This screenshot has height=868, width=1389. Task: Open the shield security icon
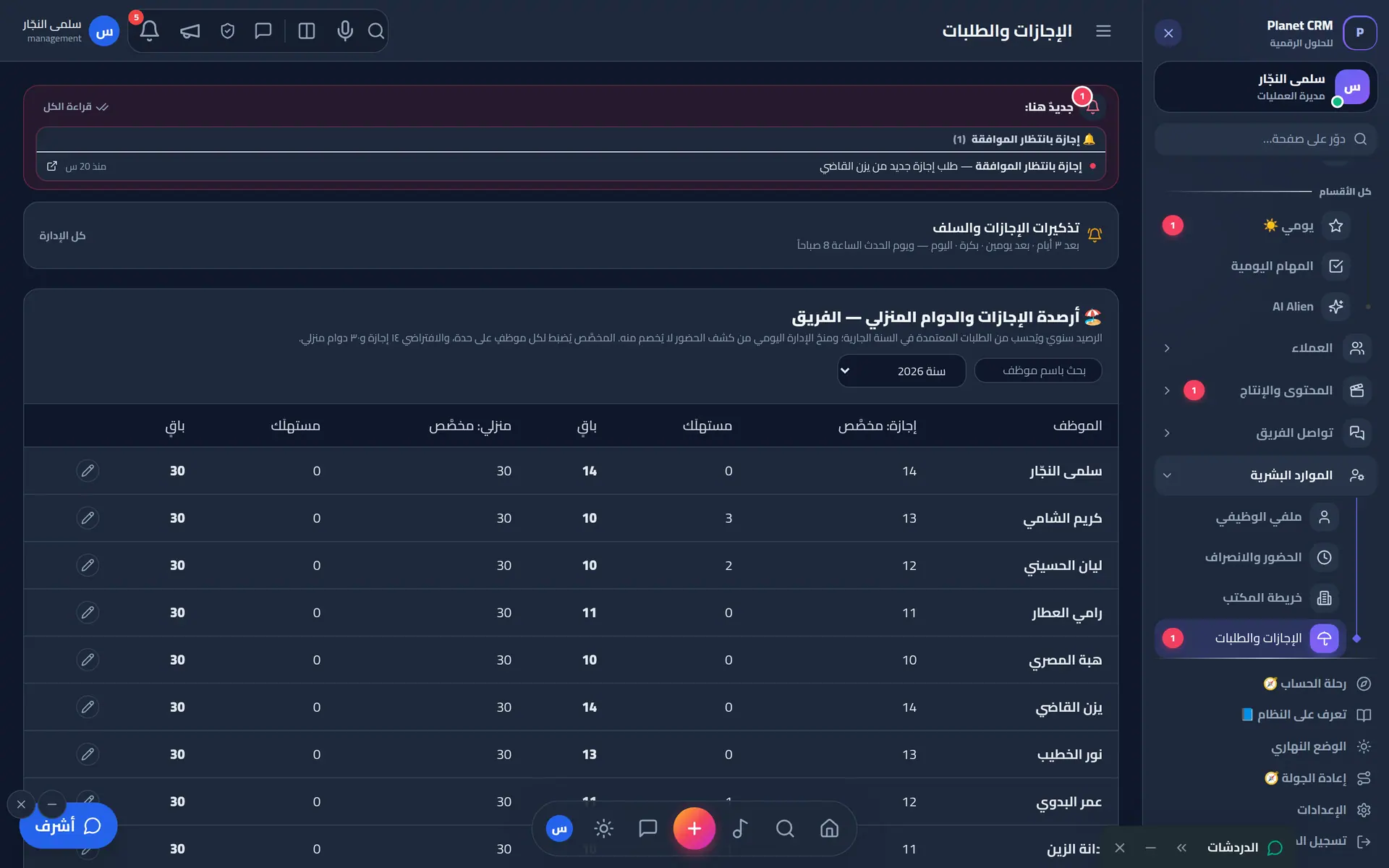pos(227,31)
